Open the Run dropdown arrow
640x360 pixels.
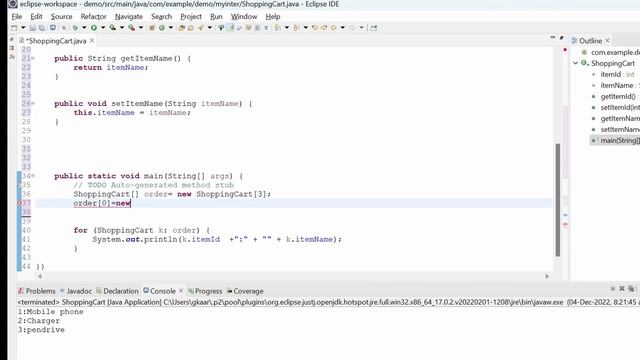pyautogui.click(x=103, y=28)
